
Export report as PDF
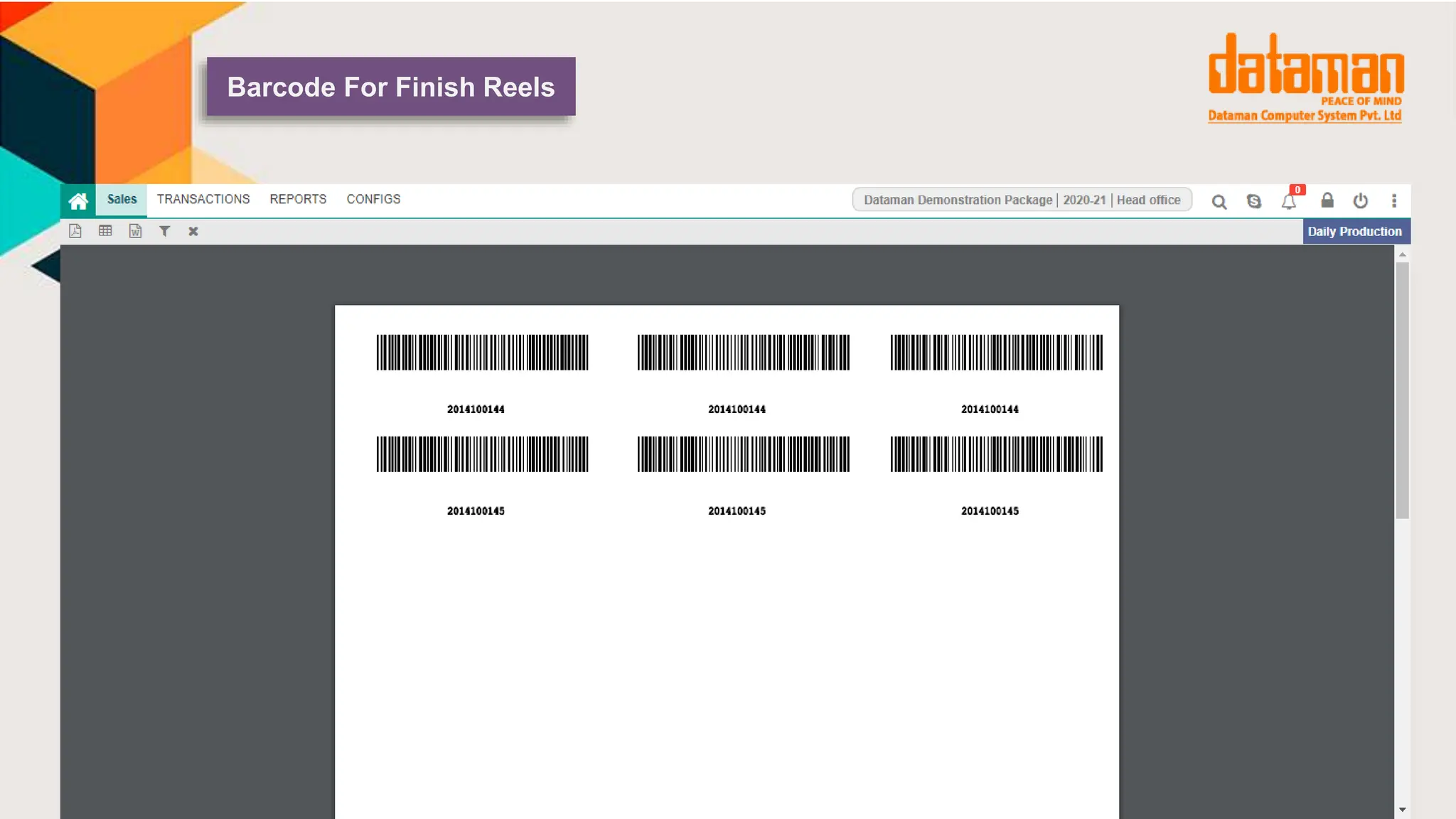(x=75, y=231)
